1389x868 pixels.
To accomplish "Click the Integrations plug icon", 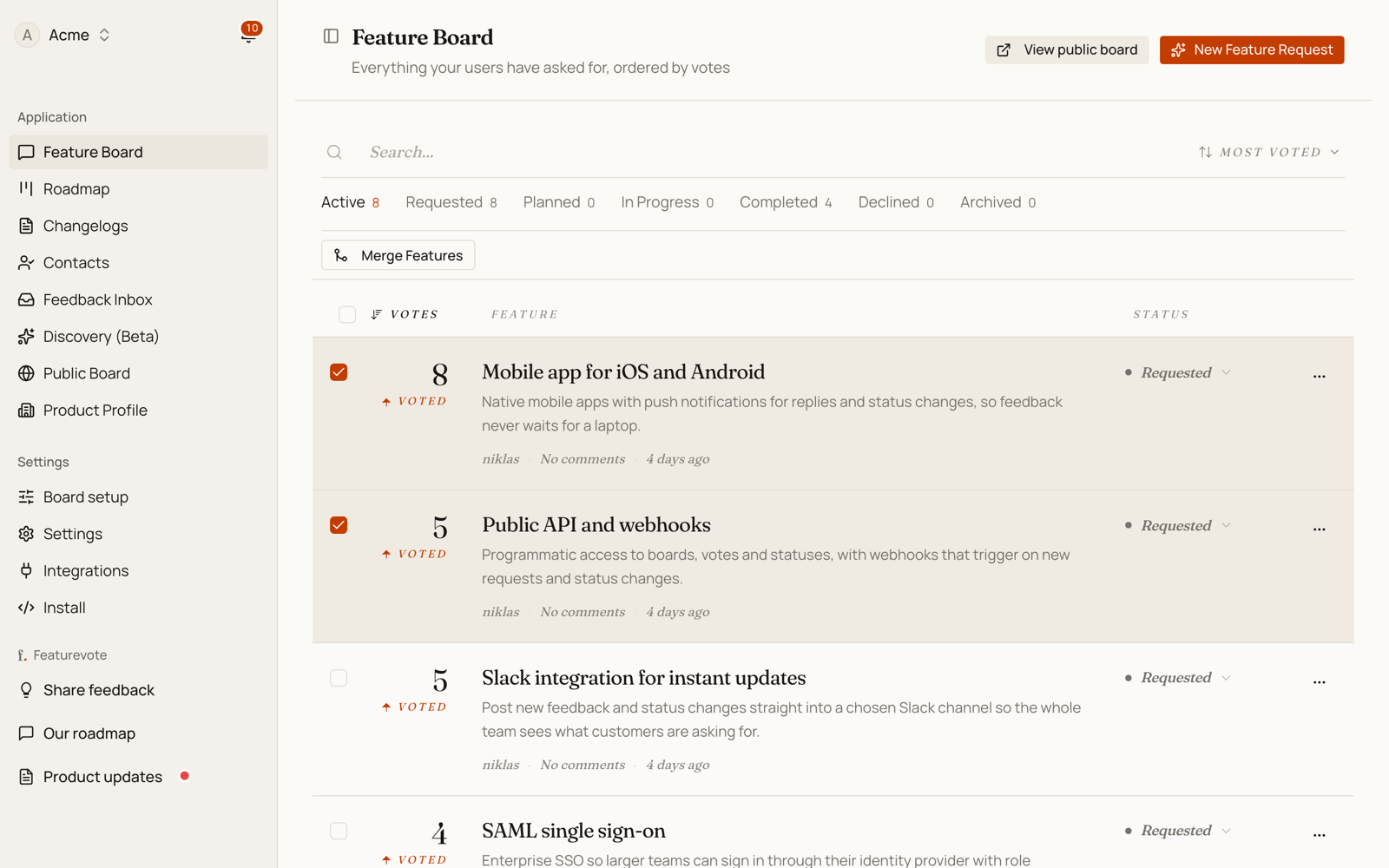I will click(x=26, y=570).
